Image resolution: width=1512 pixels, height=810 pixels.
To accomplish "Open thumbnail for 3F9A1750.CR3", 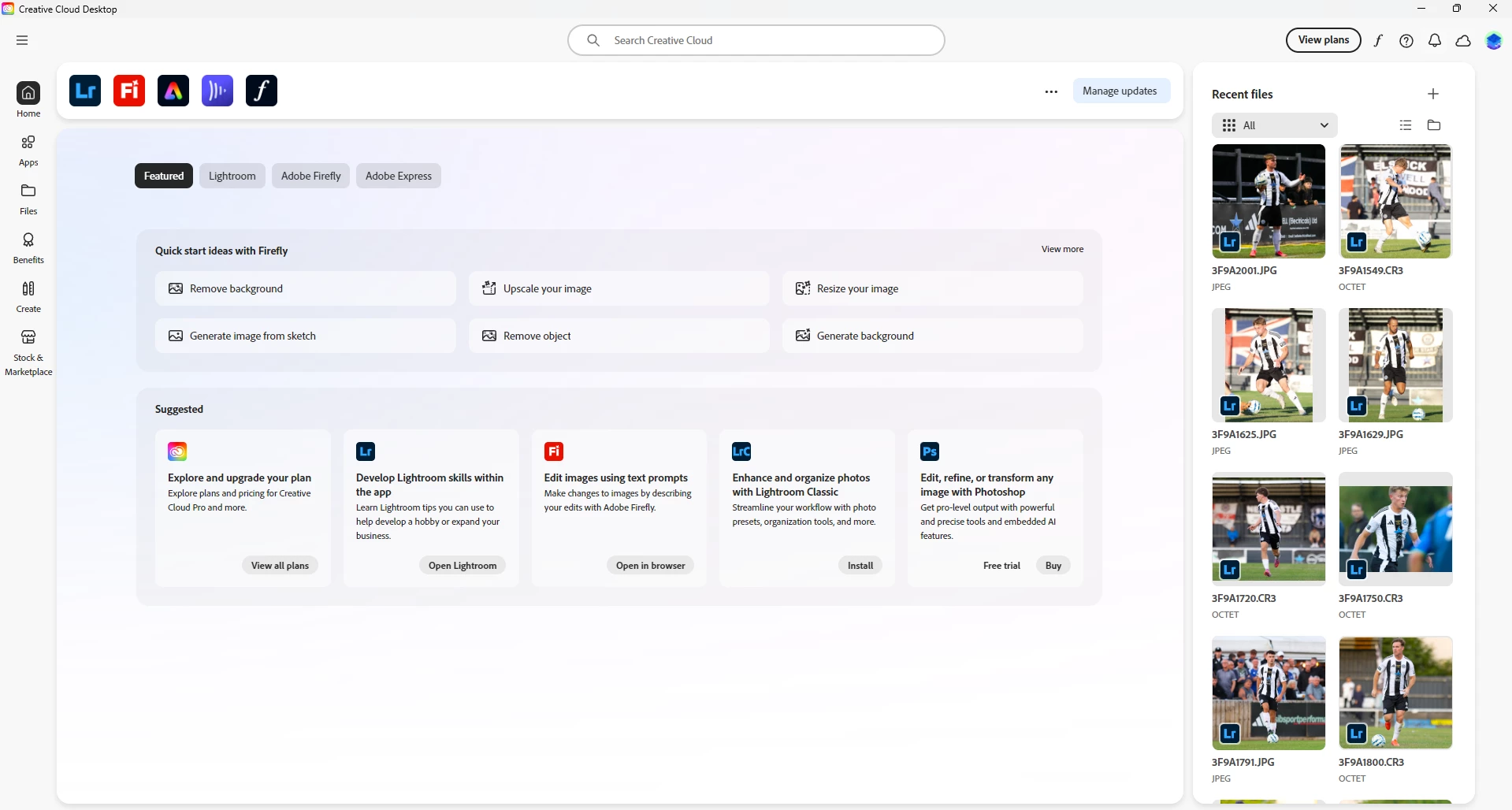I will [1395, 529].
